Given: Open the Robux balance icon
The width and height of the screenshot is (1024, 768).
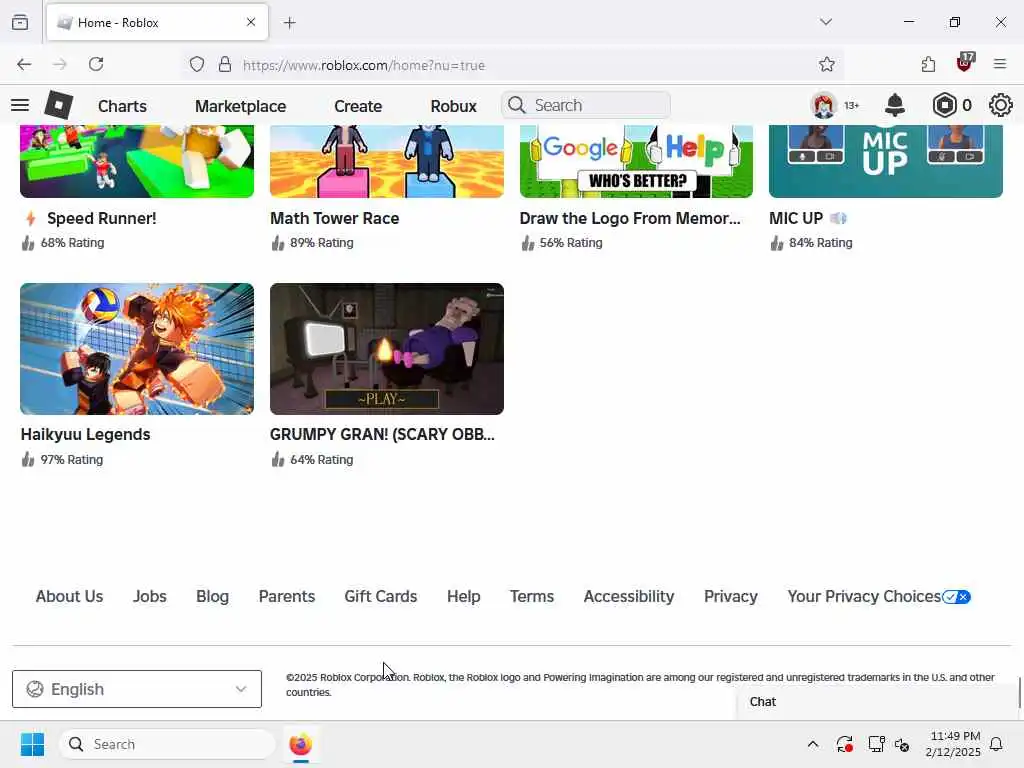Looking at the screenshot, I should 944,105.
